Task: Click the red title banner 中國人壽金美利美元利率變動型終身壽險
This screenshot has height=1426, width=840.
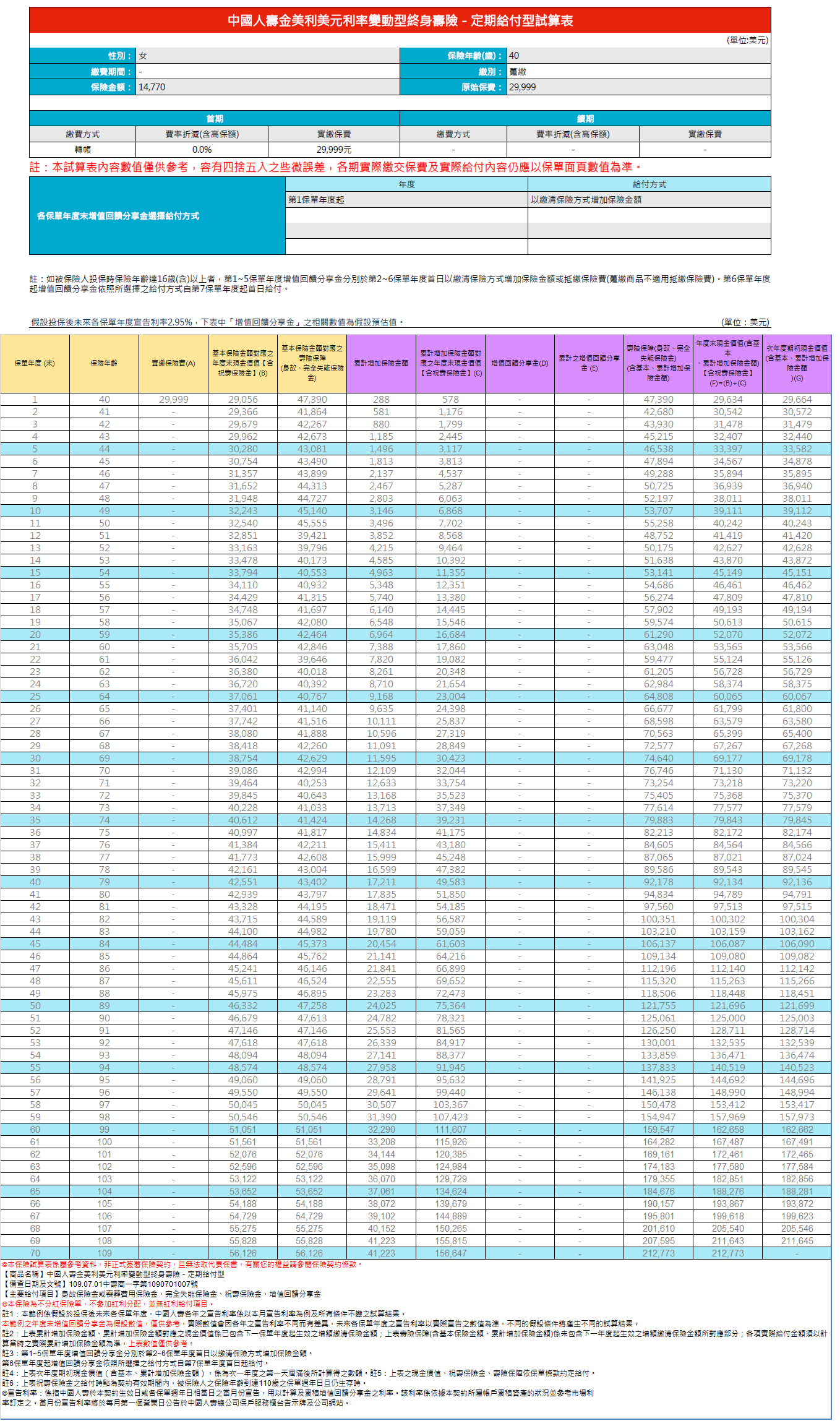Action: [x=400, y=20]
